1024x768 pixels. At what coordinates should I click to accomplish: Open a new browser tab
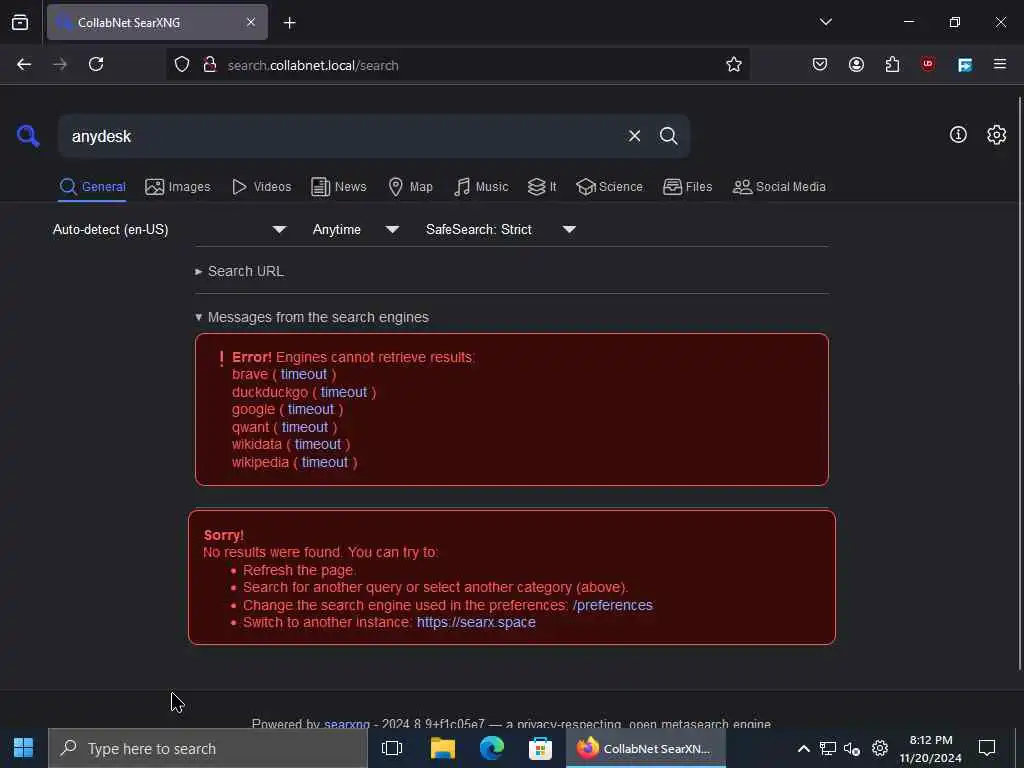click(289, 23)
